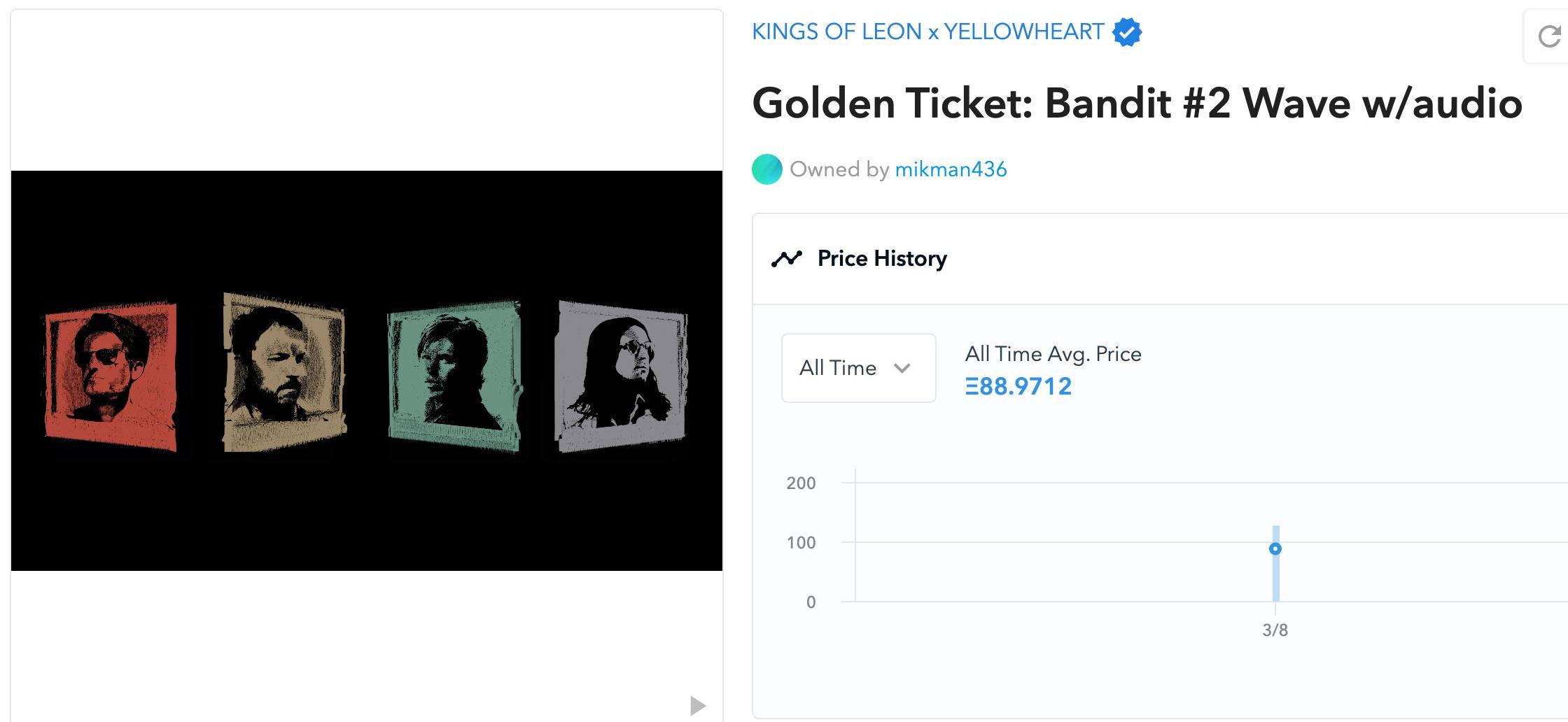This screenshot has width=1568, height=722.
Task: Click the light blue volume bar in chart
Action: (x=1275, y=581)
